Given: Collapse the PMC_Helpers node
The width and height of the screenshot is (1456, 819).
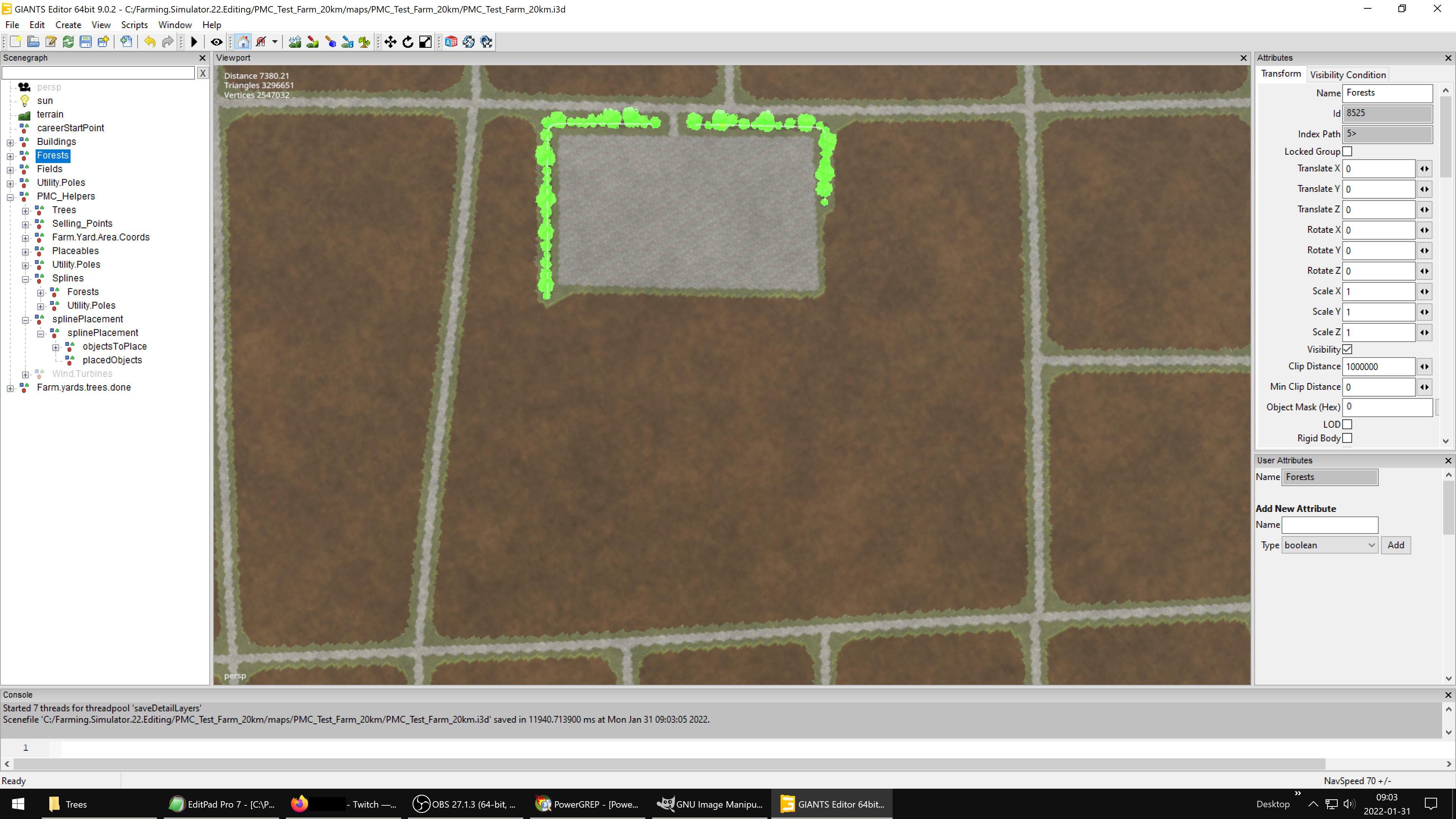Looking at the screenshot, I should [10, 197].
